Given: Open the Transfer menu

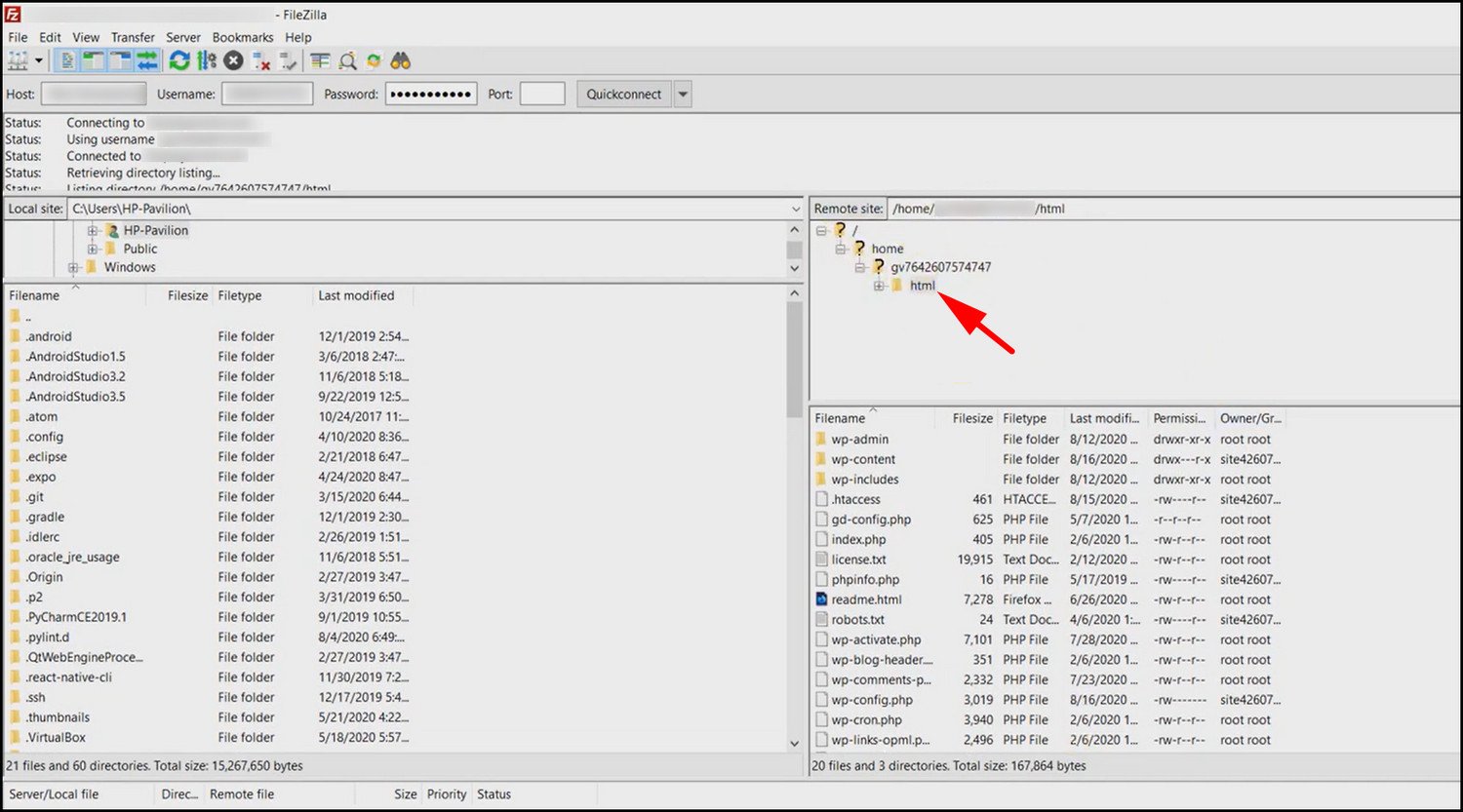Looking at the screenshot, I should pos(133,37).
